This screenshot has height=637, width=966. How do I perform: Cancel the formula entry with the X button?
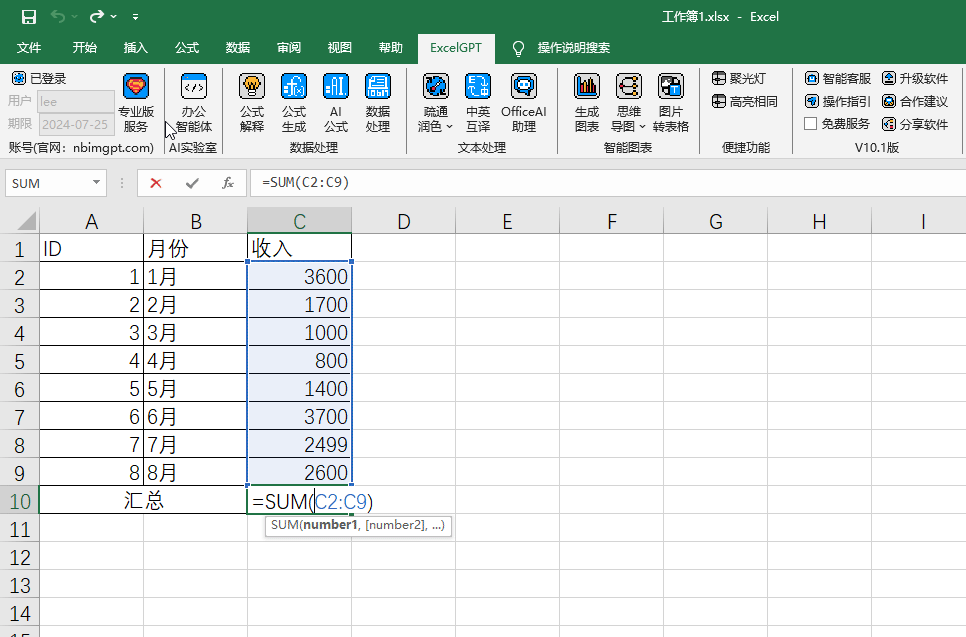click(156, 183)
